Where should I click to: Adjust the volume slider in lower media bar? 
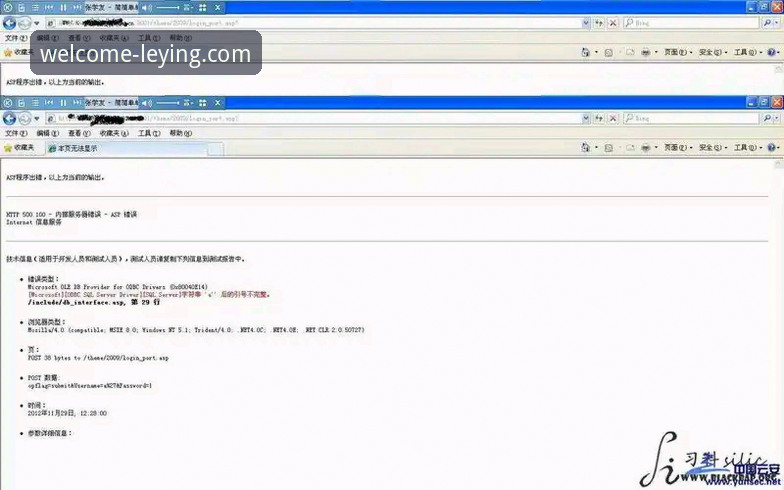tap(168, 103)
